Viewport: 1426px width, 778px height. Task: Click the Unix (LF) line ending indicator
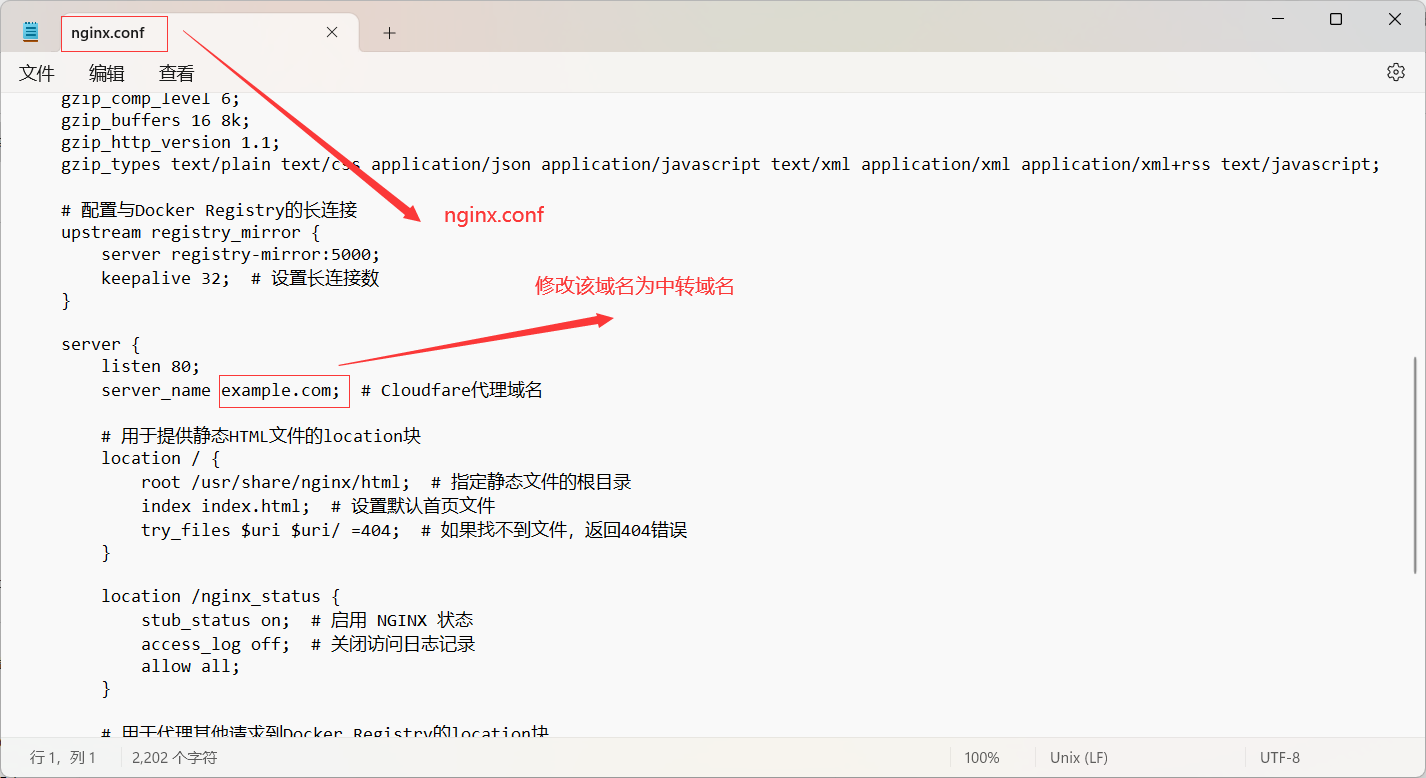[x=1079, y=758]
